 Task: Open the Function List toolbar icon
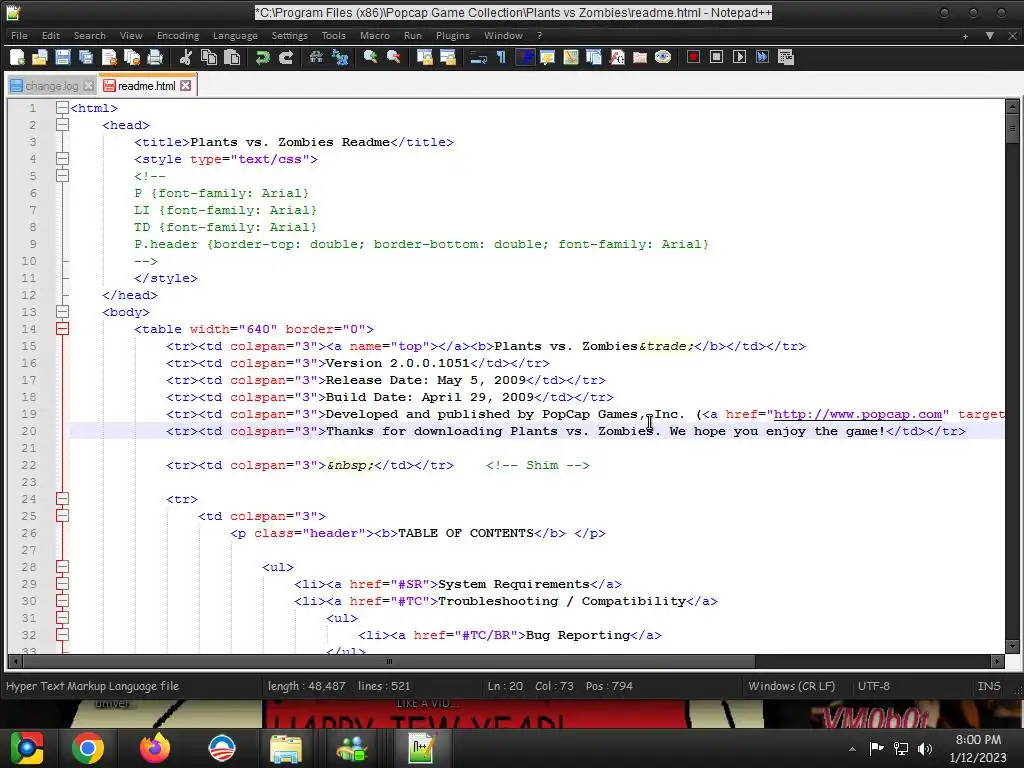click(617, 57)
